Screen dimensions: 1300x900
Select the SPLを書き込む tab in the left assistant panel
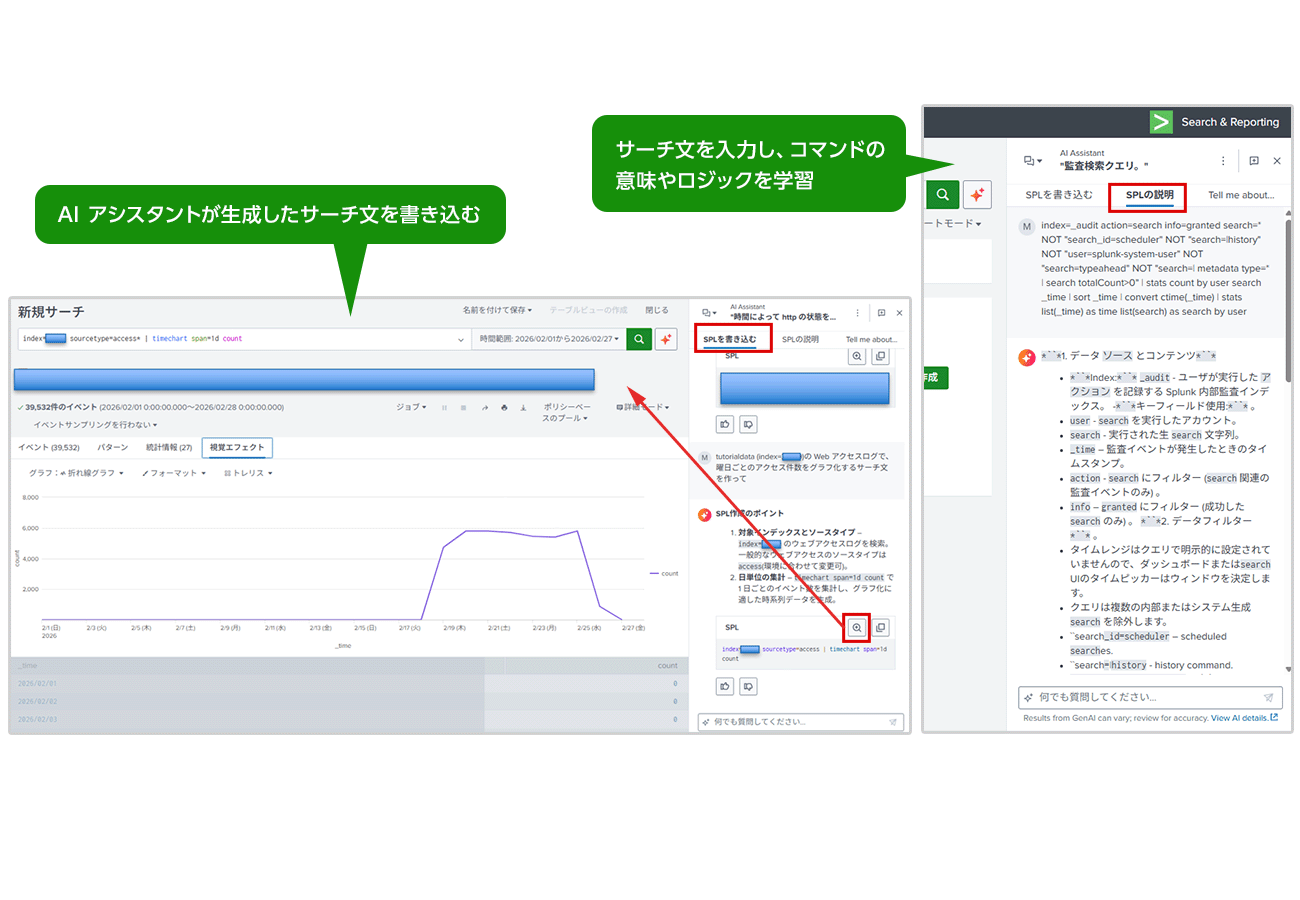(730, 339)
